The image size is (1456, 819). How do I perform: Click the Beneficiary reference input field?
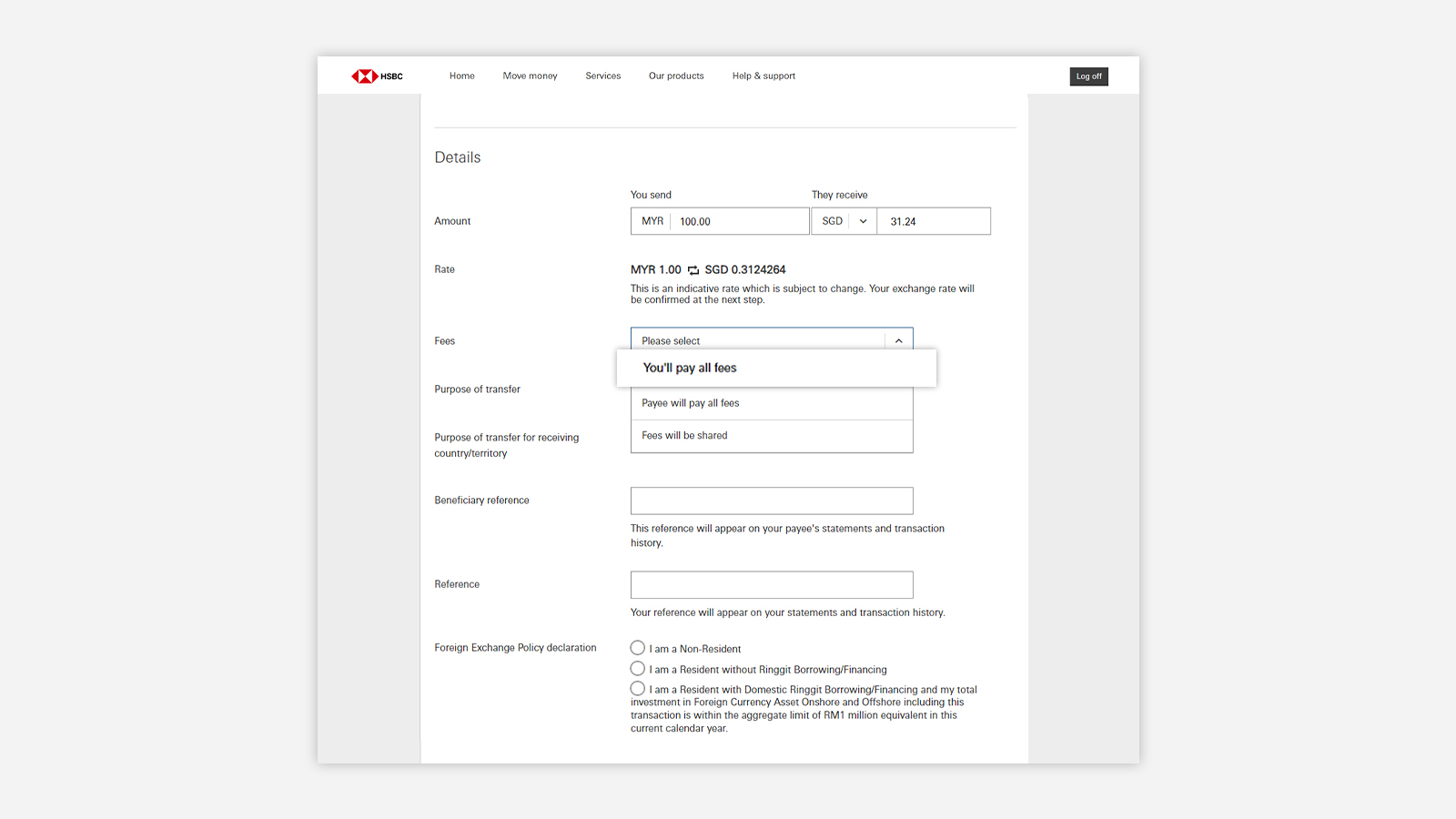pyautogui.click(x=772, y=500)
